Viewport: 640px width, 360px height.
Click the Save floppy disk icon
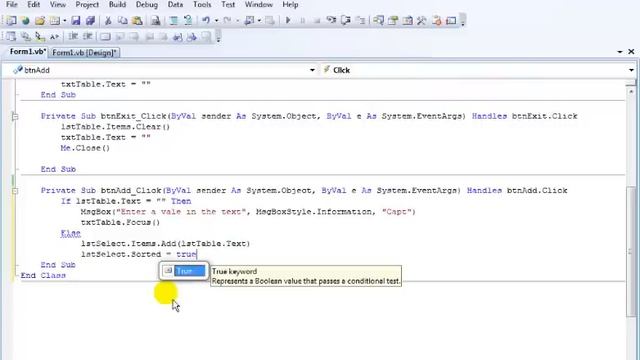76,20
